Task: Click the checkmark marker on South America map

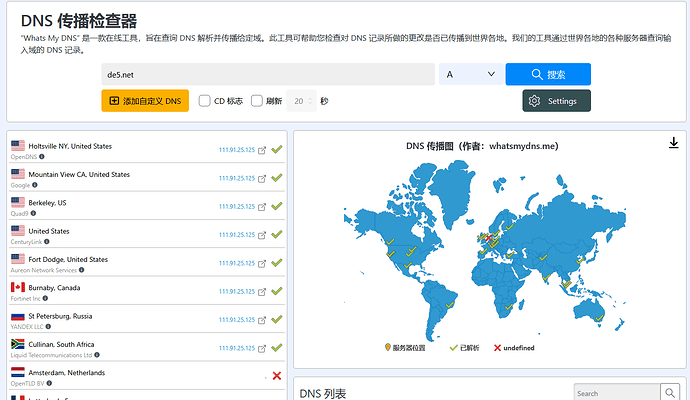Action: click(x=450, y=305)
